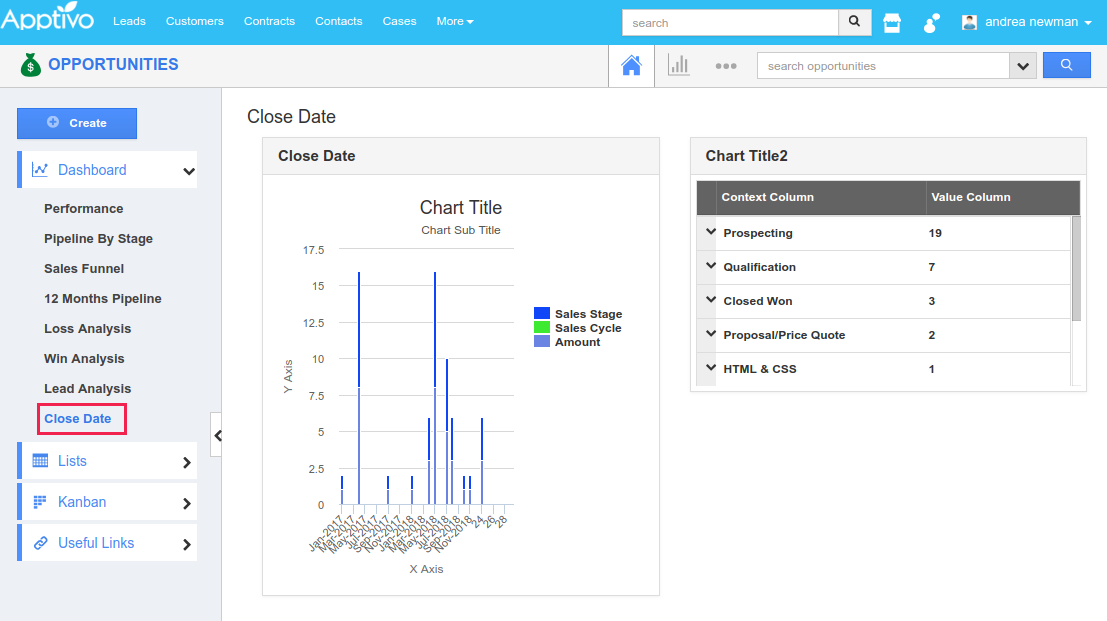1107x621 pixels.
Task: Open andrea newman user account dropdown
Action: [1026, 22]
